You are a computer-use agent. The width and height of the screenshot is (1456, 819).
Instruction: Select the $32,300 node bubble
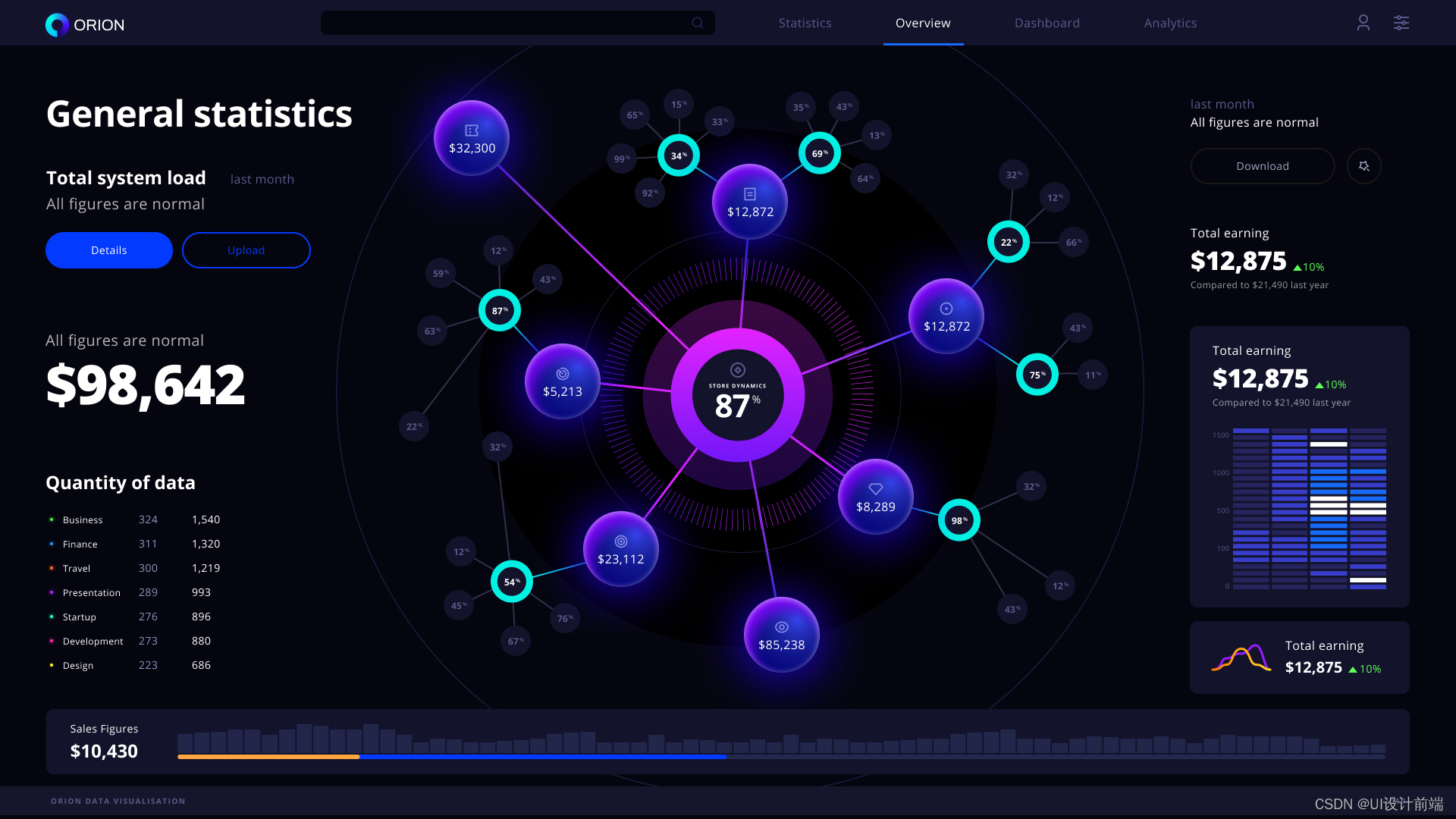click(x=472, y=139)
